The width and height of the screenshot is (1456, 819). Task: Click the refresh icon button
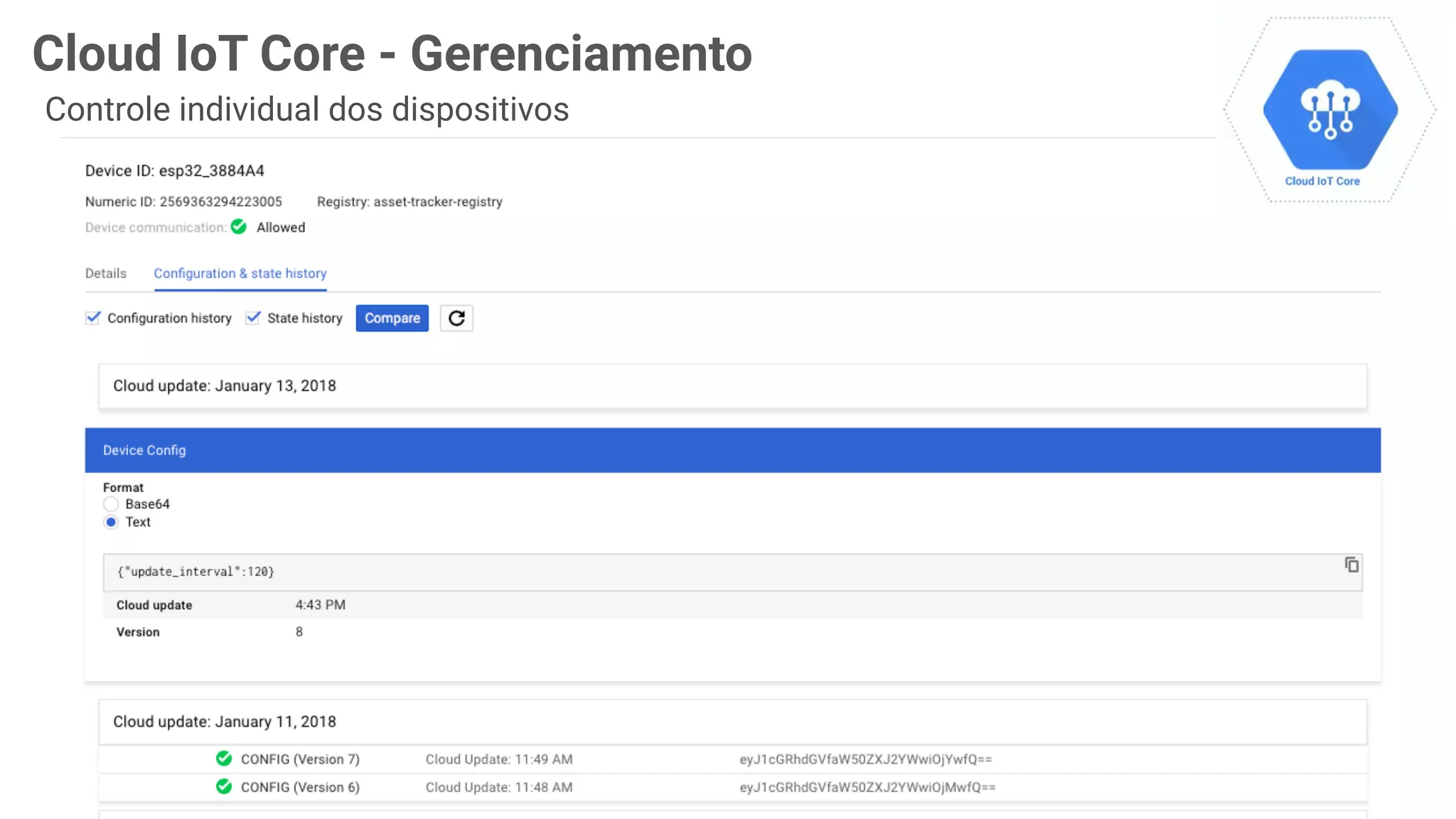coord(456,318)
